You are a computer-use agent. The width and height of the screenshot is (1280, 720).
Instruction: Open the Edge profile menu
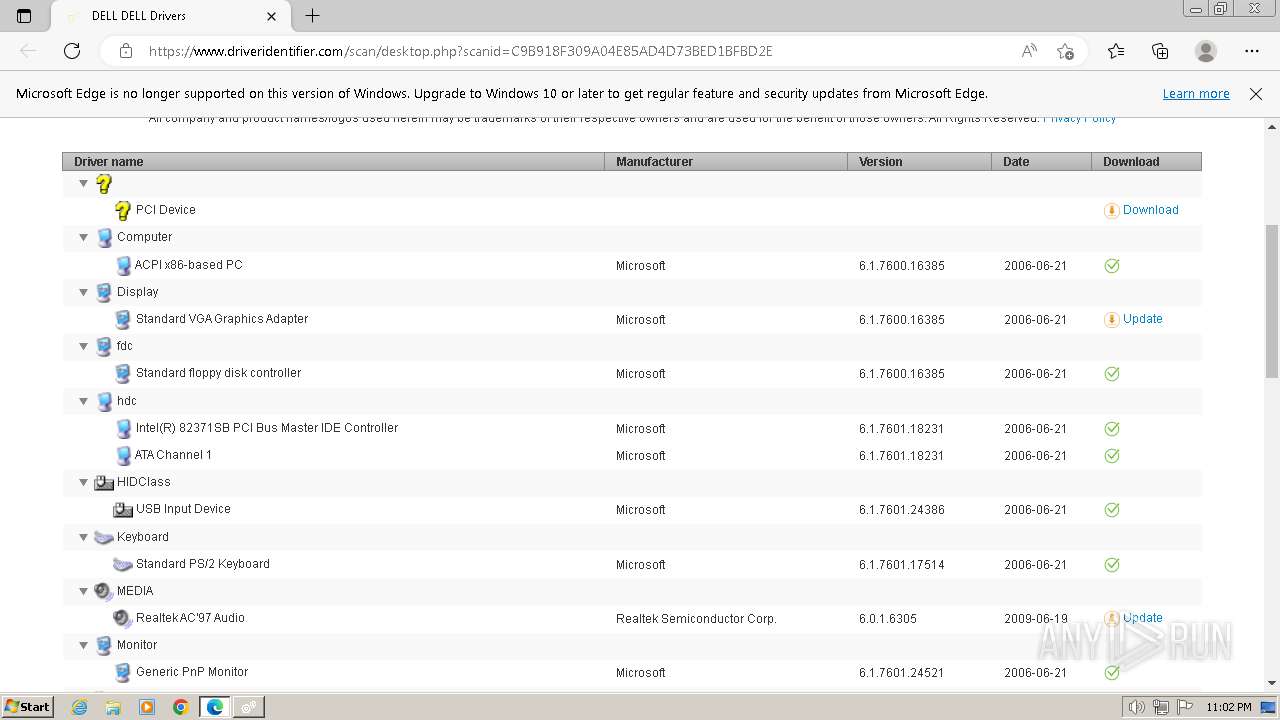tap(1206, 51)
